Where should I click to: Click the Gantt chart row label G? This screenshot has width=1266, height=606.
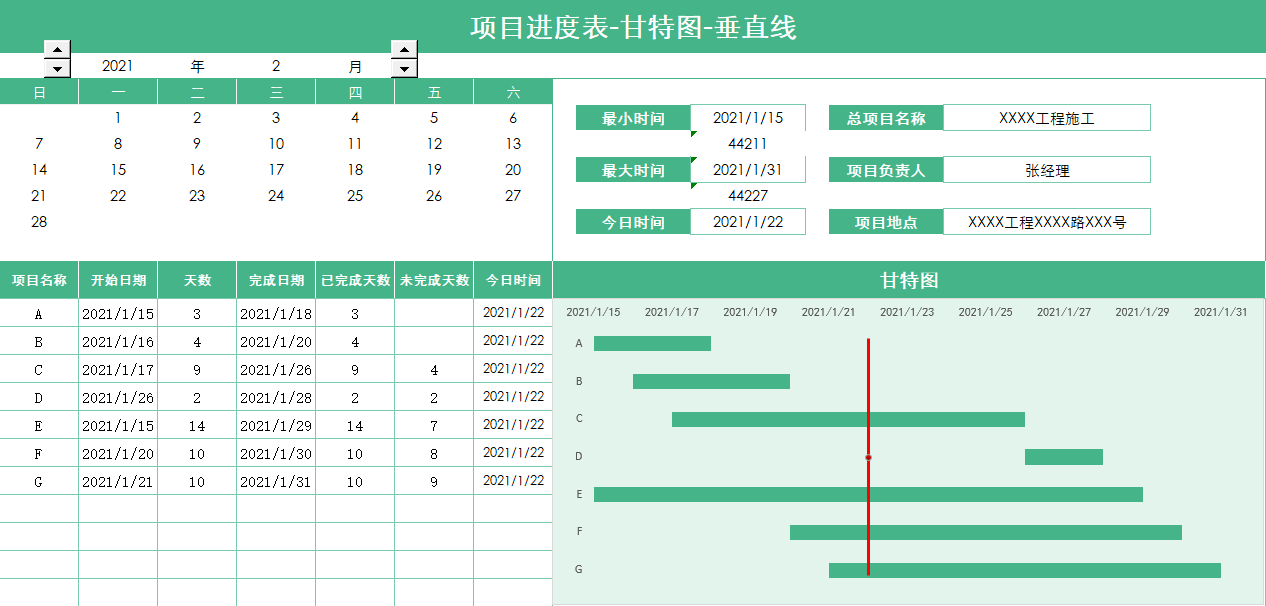tap(579, 570)
